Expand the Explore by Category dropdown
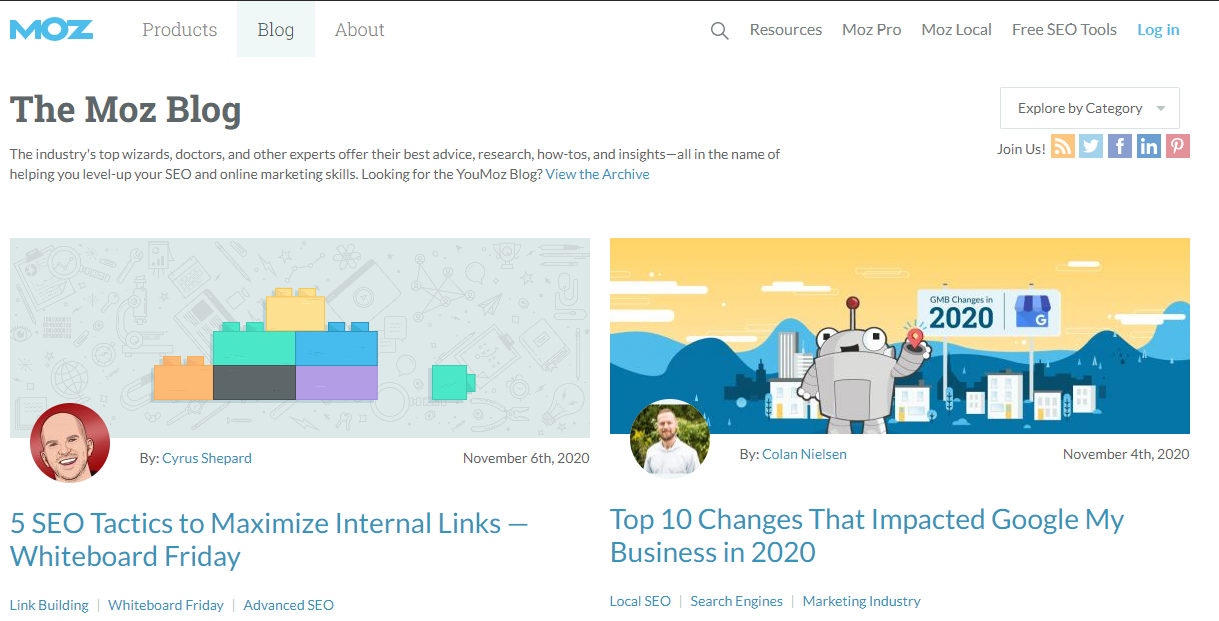The height and width of the screenshot is (621, 1219). point(1090,108)
